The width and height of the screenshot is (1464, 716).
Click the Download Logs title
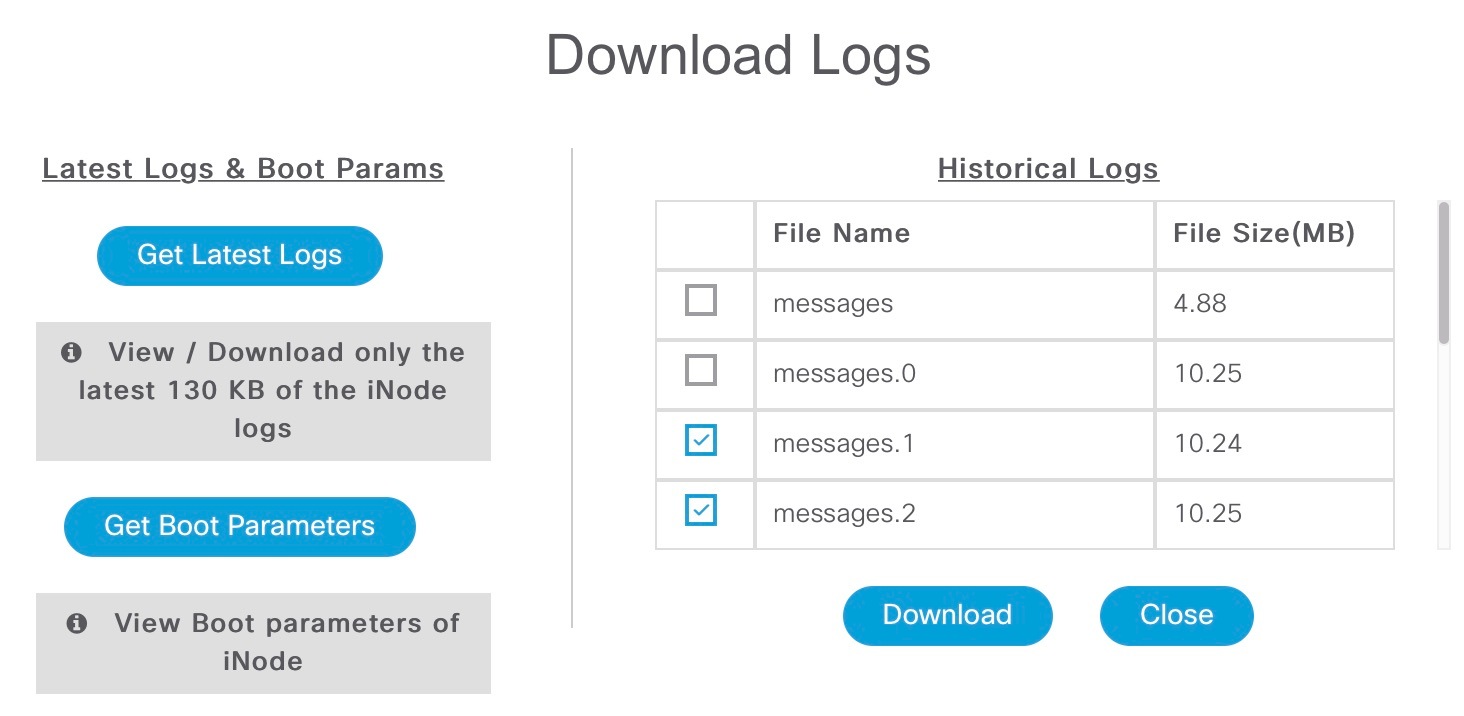click(x=738, y=55)
